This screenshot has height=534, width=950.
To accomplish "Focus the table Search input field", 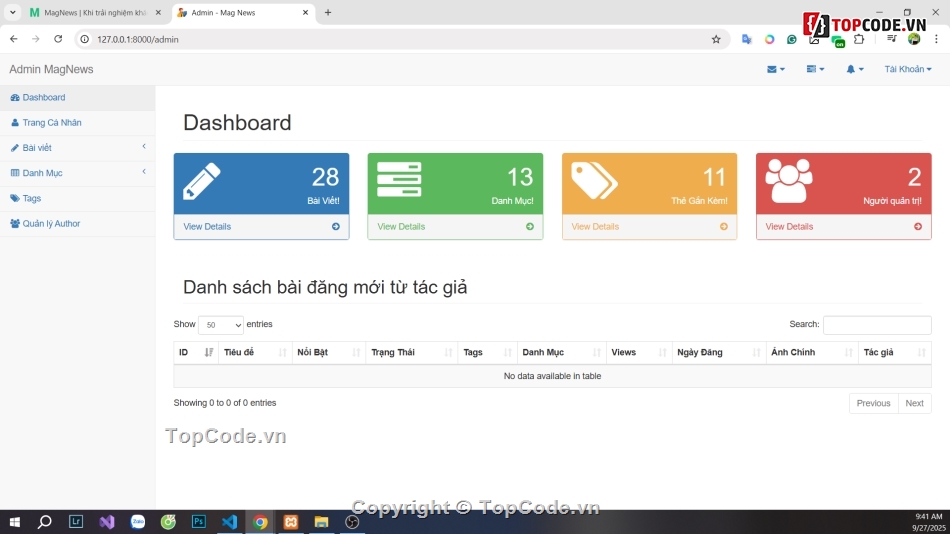I will pyautogui.click(x=877, y=325).
